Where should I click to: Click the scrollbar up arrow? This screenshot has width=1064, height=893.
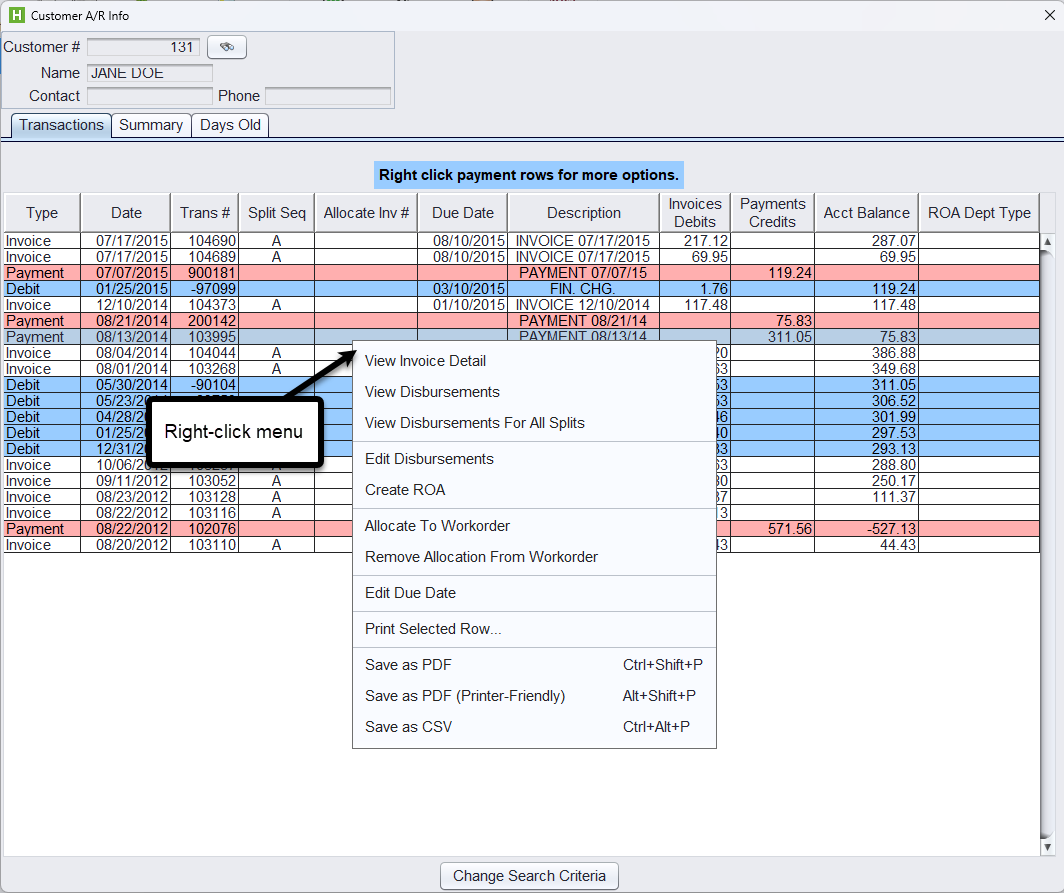[1048, 242]
